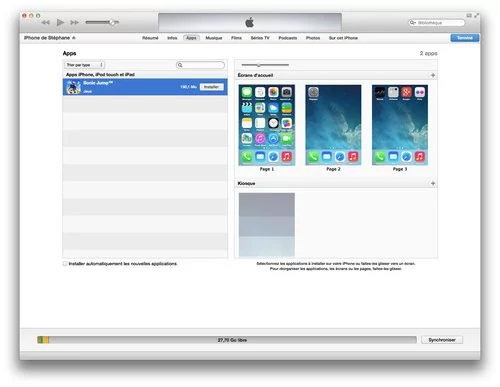Click the blue Terminé button
500x387 pixels.
click(465, 38)
